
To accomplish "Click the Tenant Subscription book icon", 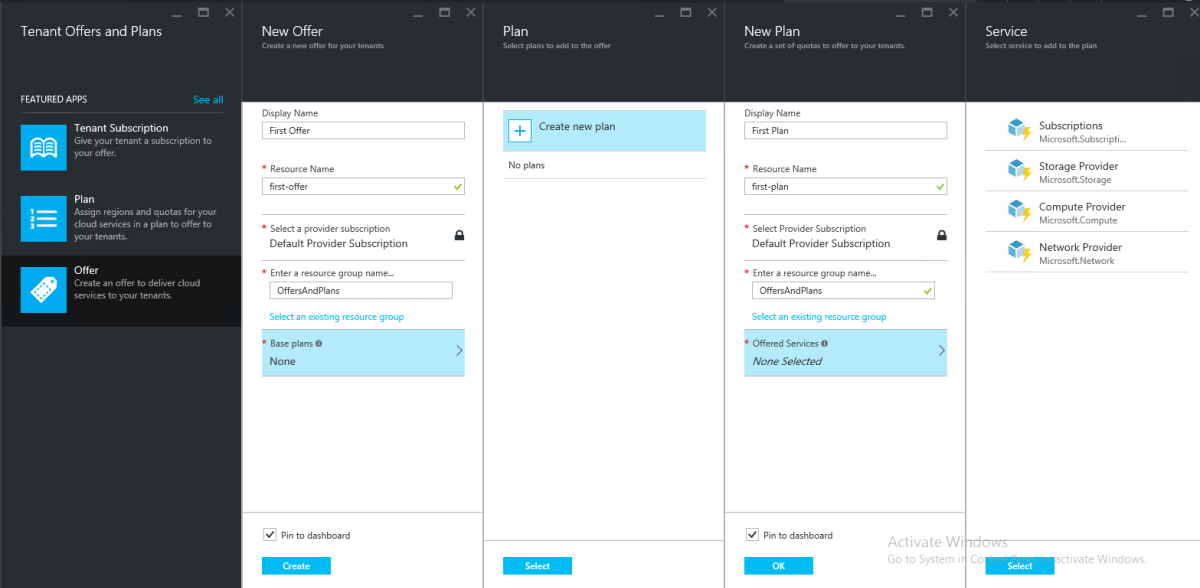I will (x=43, y=147).
